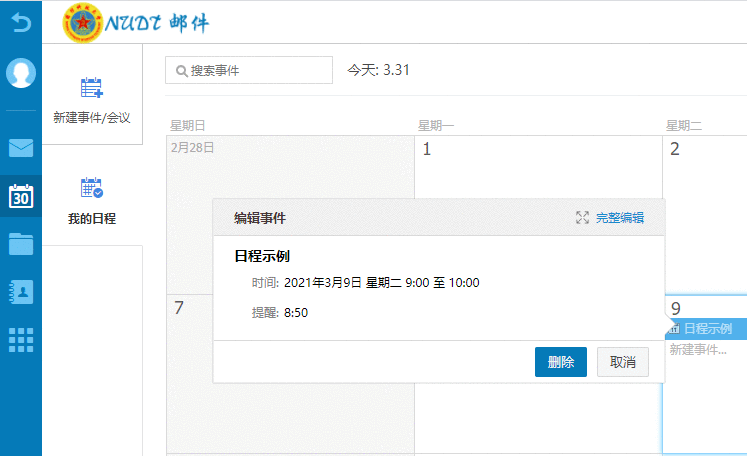
Task: Click the expand full-edit arrows icon
Action: 582,218
